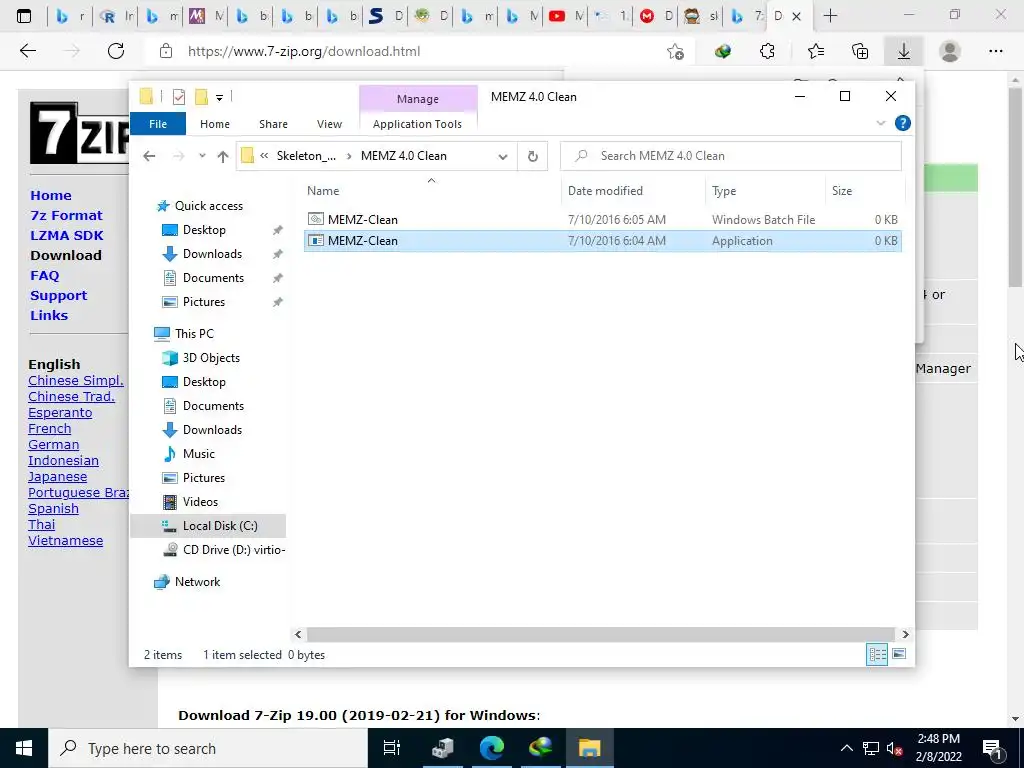The width and height of the screenshot is (1024, 768).
Task: Select Local Disk (C:) in navigation pane
Action: point(219,526)
